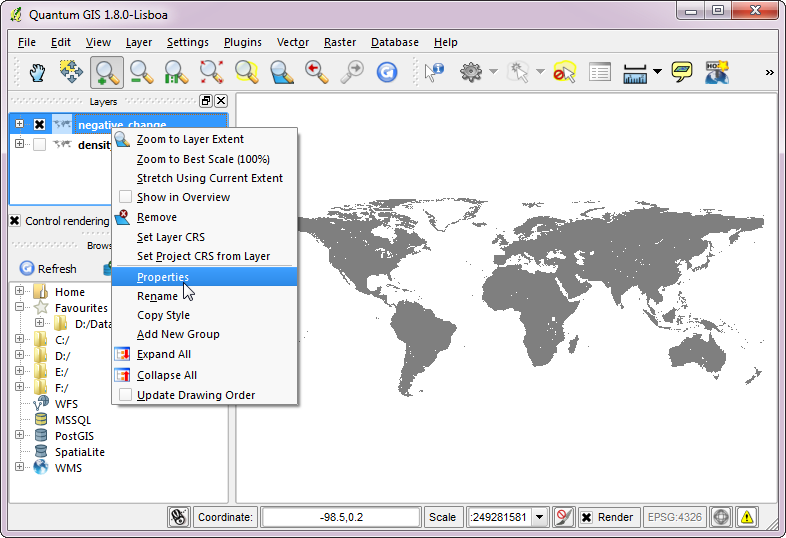Open the attribute table icon
Image resolution: width=786 pixels, height=538 pixels.
[600, 72]
